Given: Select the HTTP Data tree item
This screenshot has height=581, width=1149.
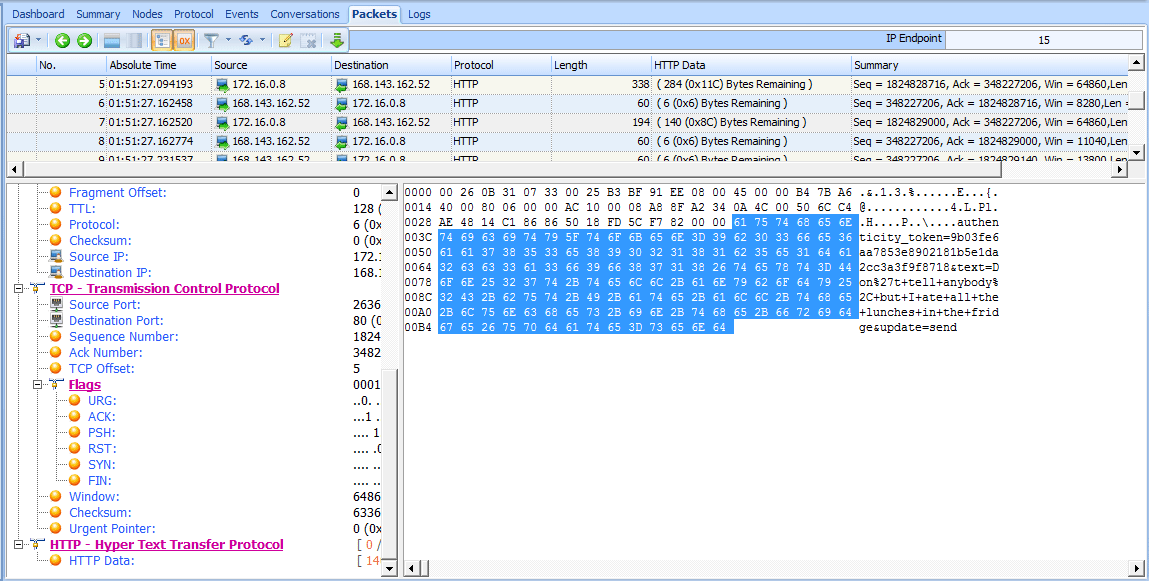Looking at the screenshot, I should pyautogui.click(x=102, y=560).
